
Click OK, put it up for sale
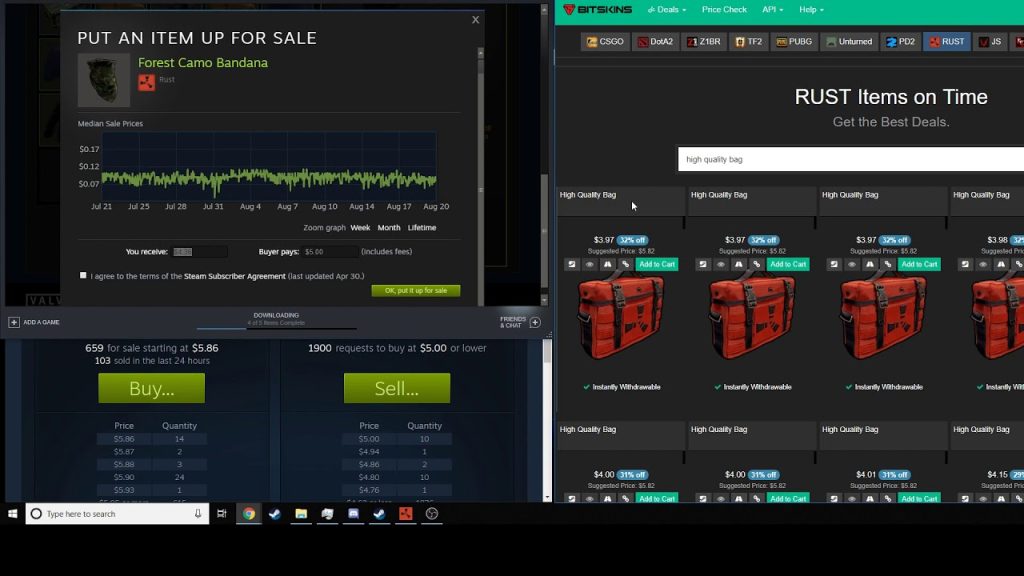point(416,291)
